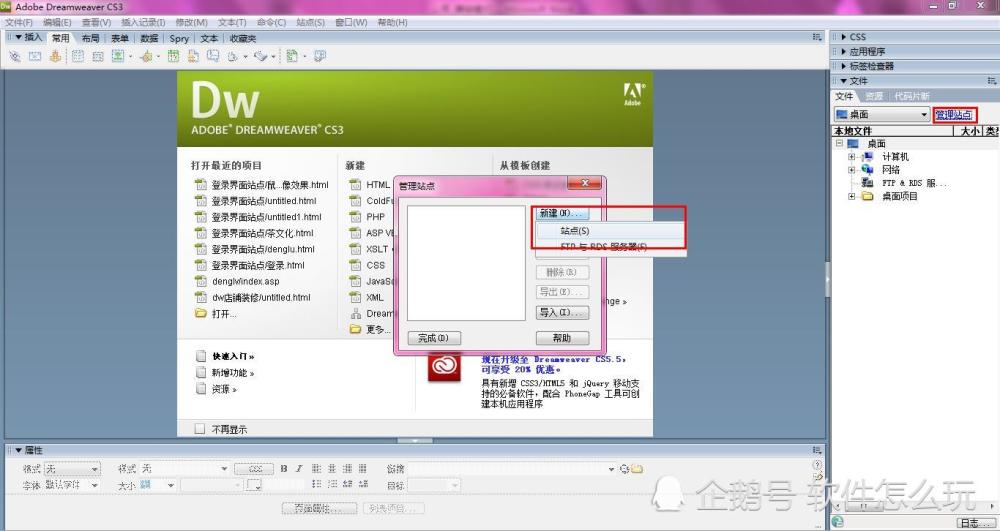Click the 新建(N) button in dialog
The width and height of the screenshot is (1000, 531).
[x=562, y=213]
